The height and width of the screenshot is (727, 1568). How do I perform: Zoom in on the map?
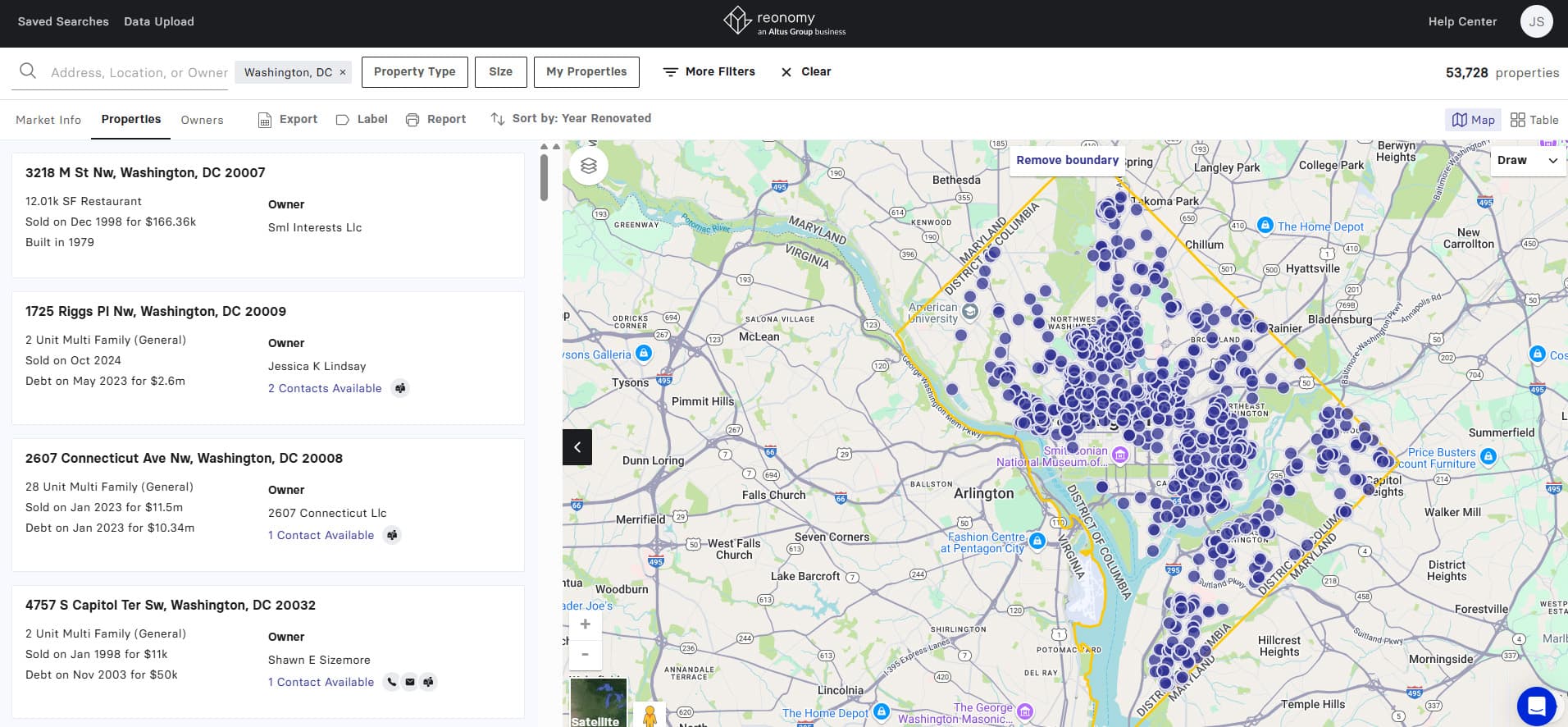585,624
